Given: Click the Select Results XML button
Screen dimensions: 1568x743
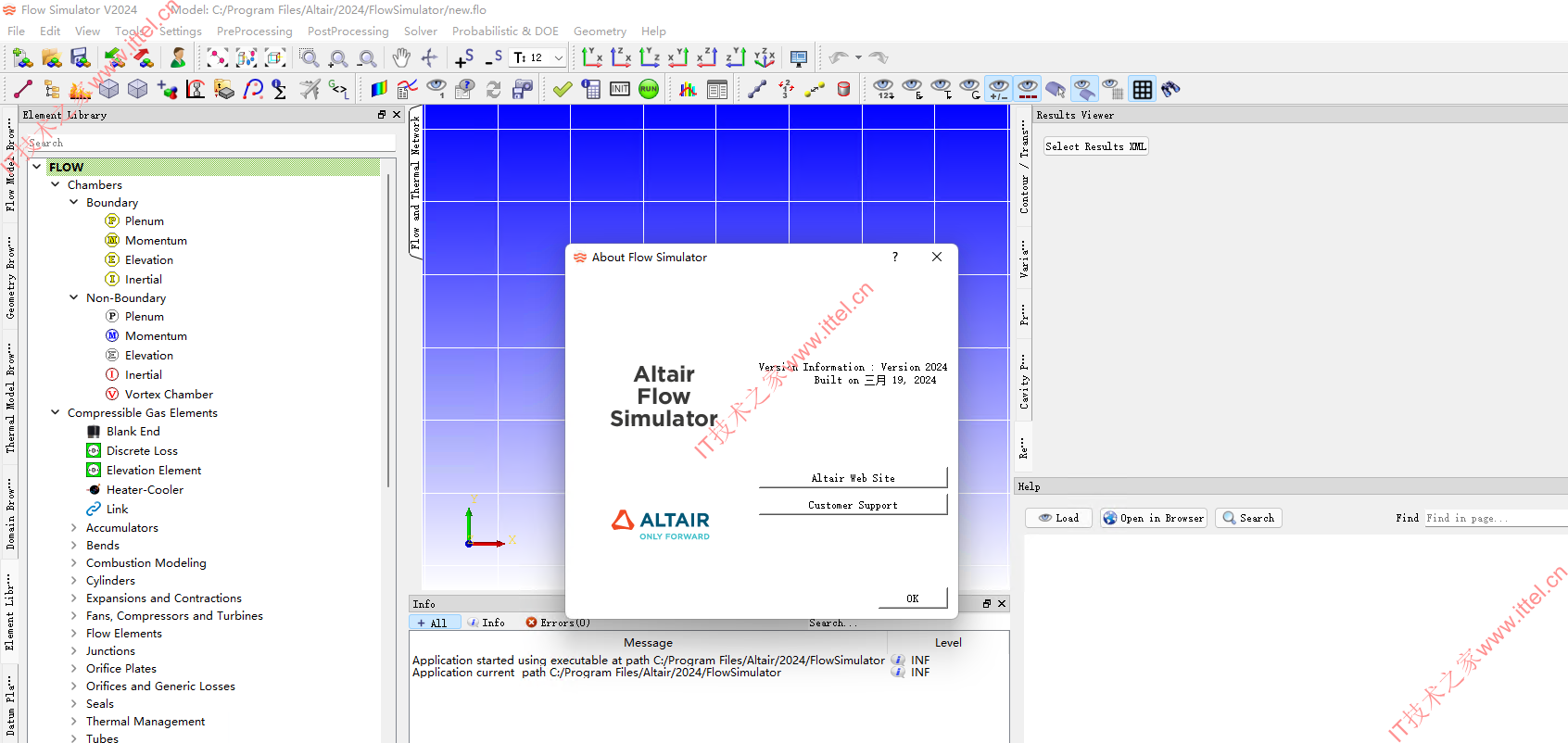Looking at the screenshot, I should tap(1096, 146).
